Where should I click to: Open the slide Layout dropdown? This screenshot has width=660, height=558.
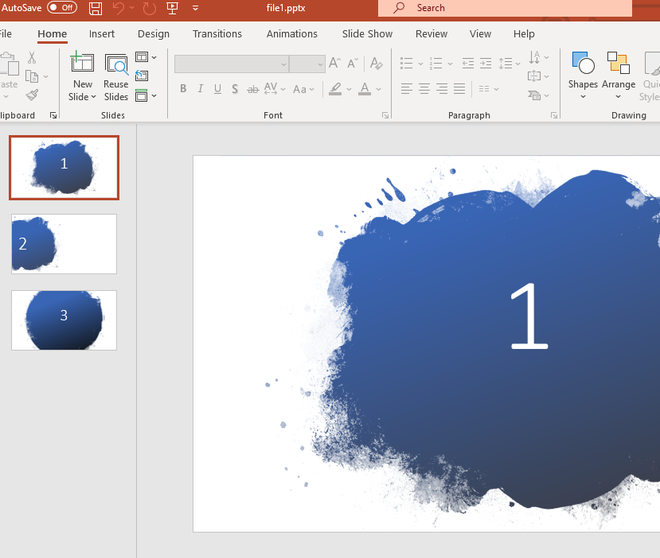(146, 58)
